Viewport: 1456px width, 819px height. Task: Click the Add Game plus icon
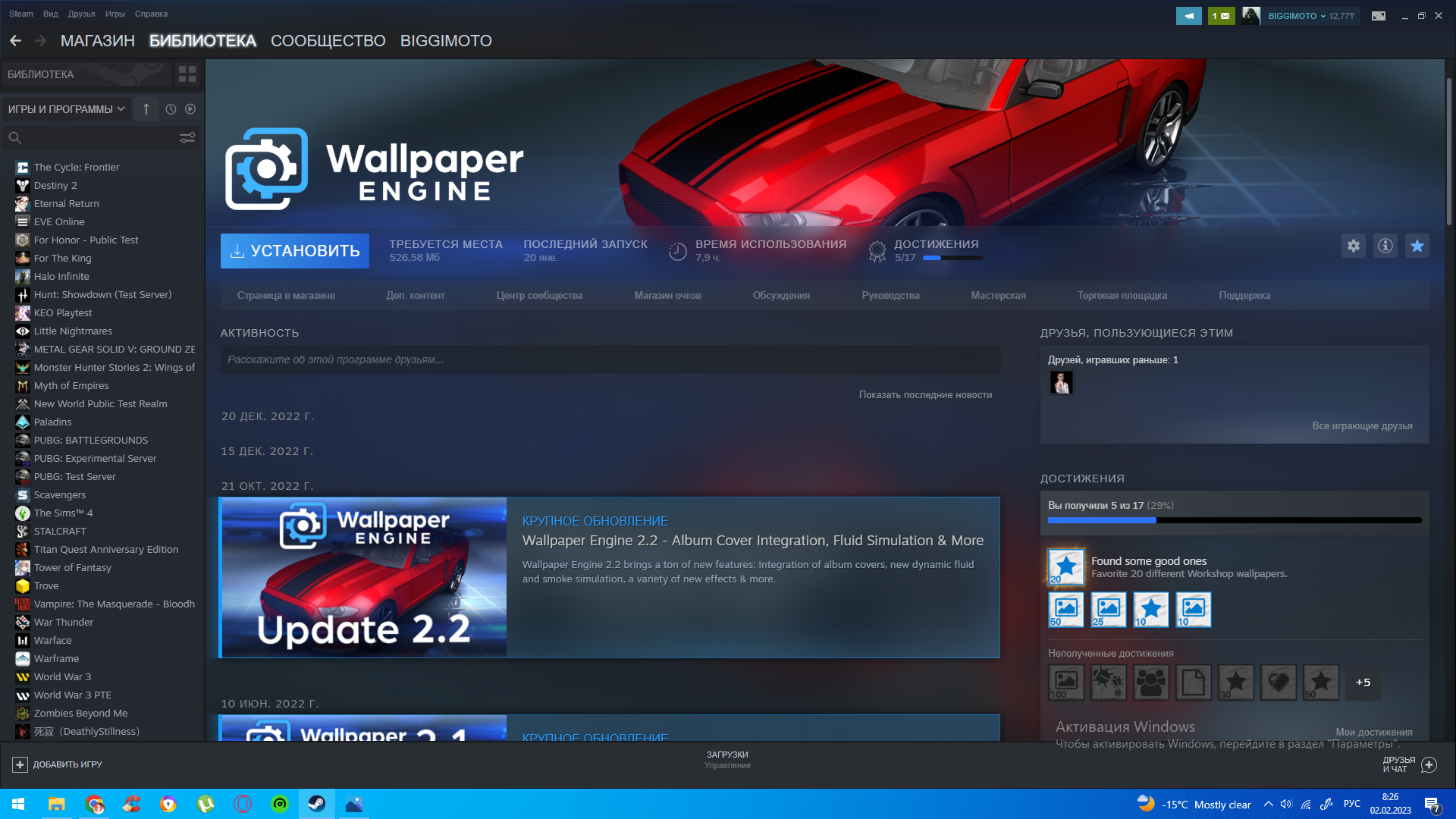point(20,764)
